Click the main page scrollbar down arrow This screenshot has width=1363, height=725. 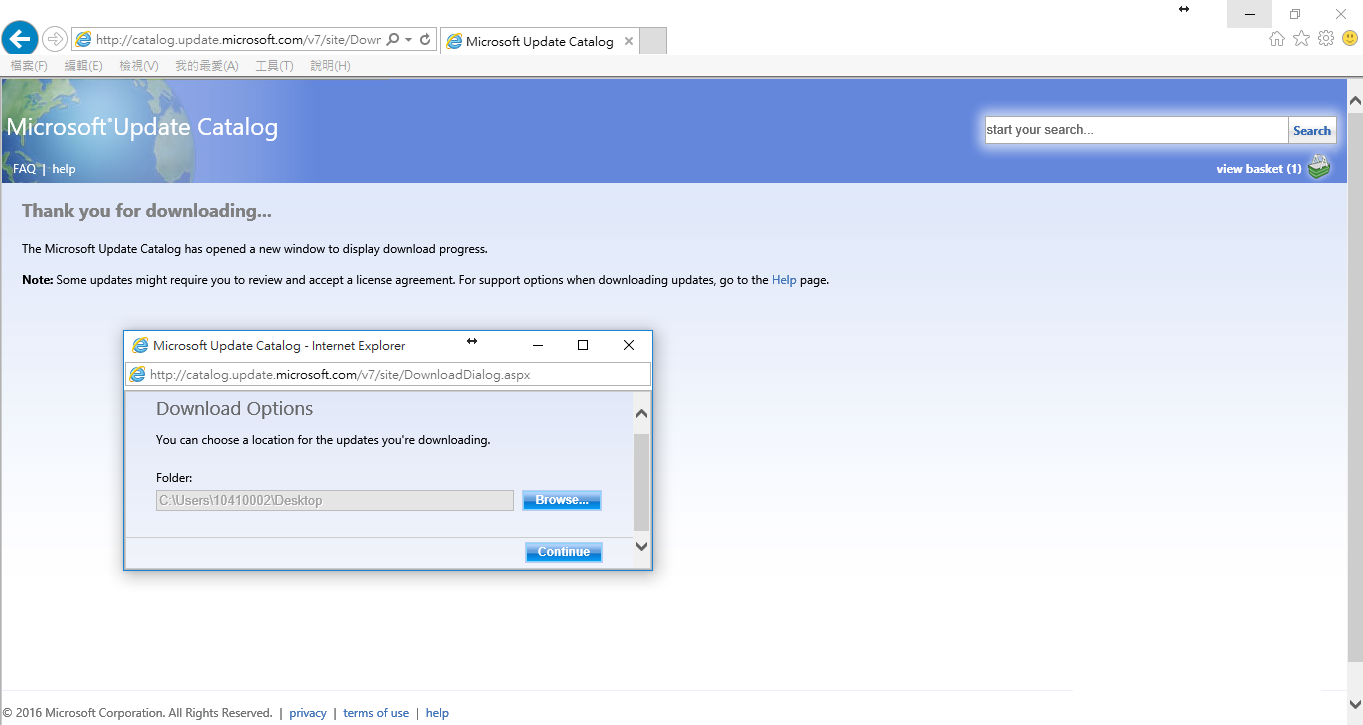click(1355, 705)
